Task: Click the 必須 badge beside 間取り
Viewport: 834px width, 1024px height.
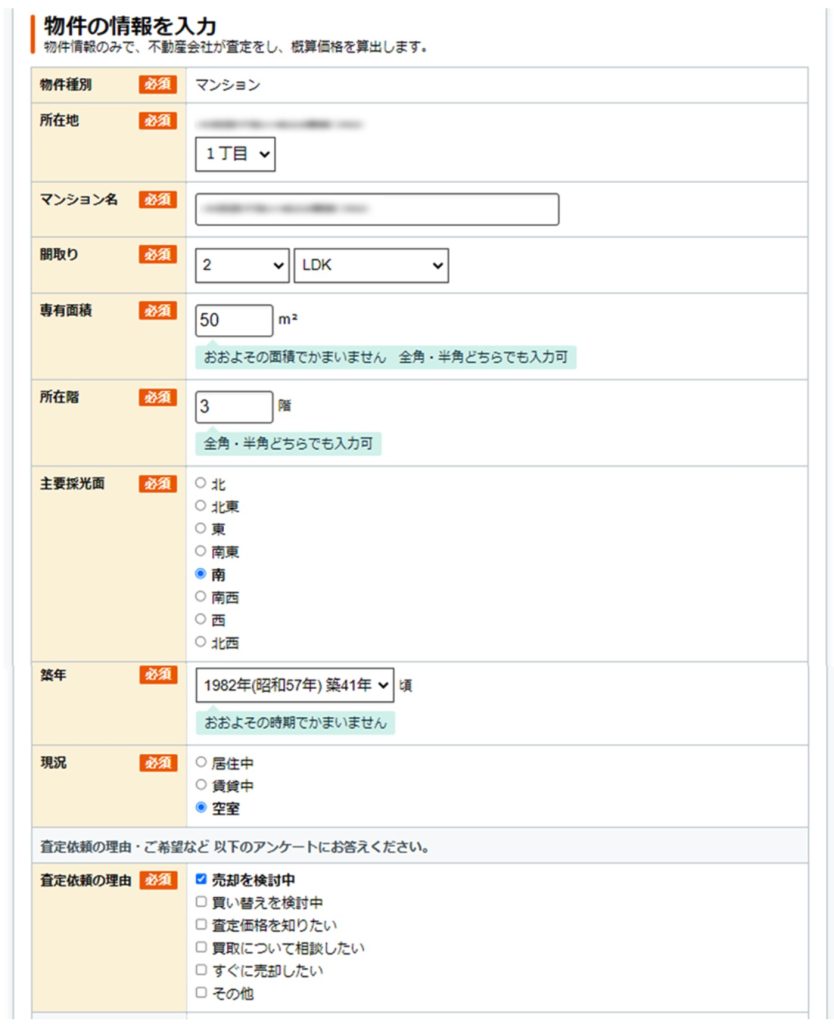Action: (x=157, y=255)
